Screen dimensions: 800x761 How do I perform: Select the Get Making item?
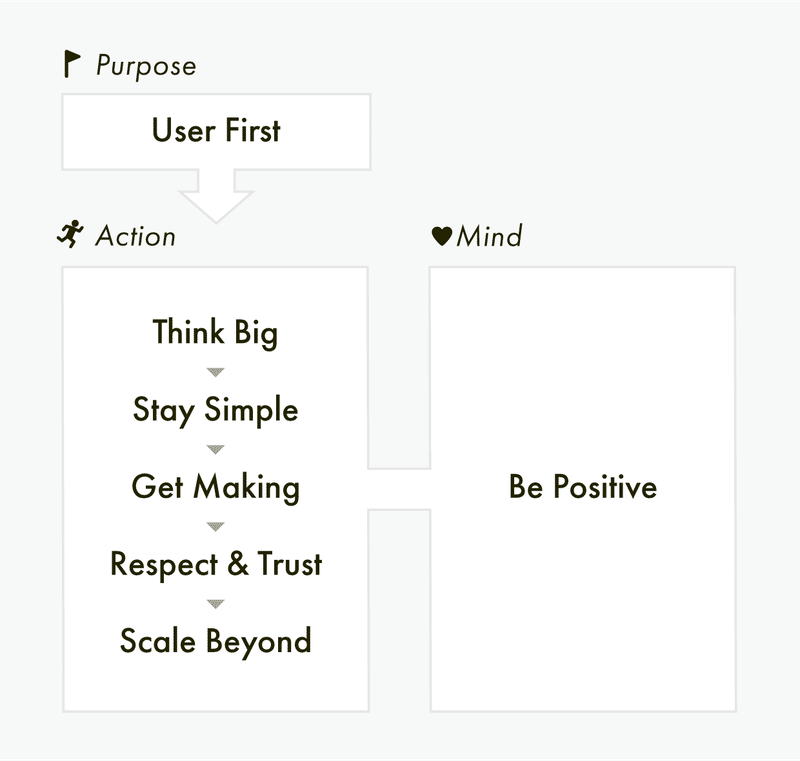[215, 487]
